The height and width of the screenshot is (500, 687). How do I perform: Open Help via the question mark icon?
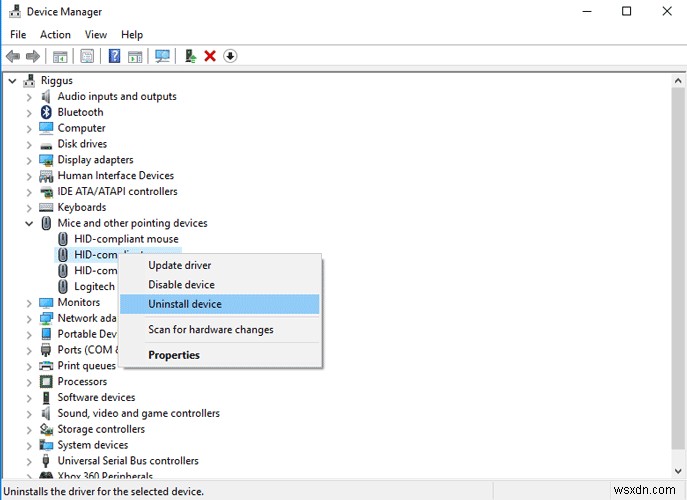[114, 56]
